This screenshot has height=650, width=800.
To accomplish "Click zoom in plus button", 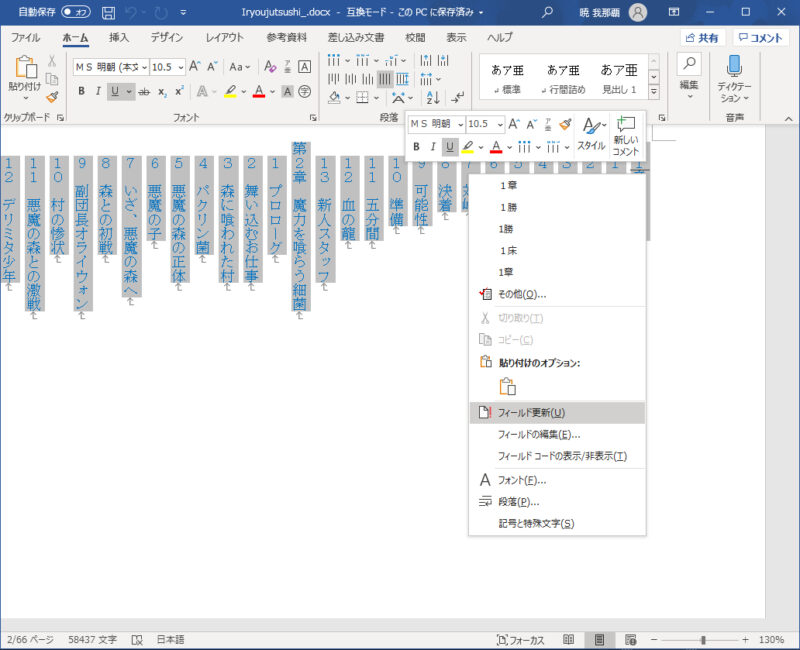I will tap(745, 640).
